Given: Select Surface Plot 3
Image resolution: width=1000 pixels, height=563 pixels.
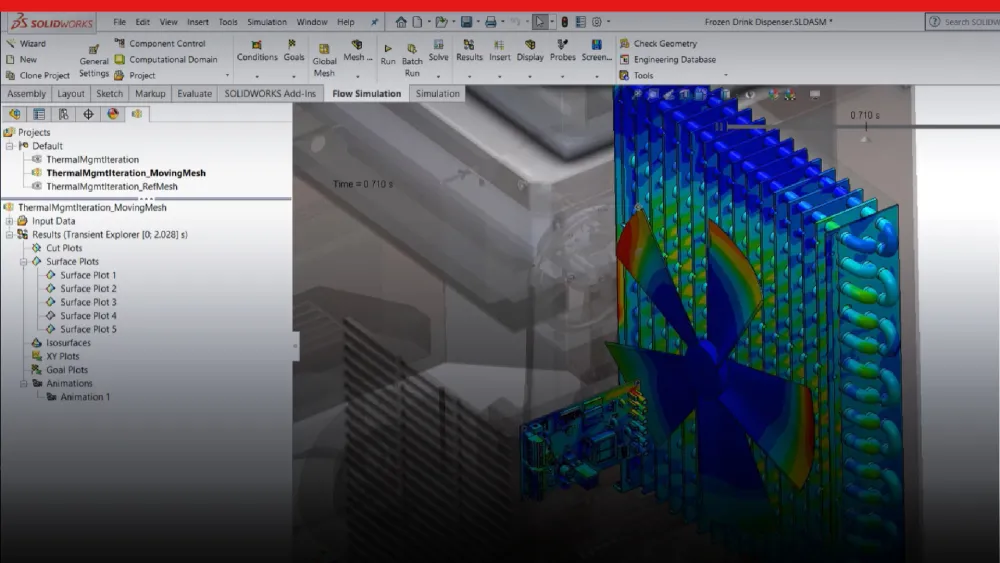Looking at the screenshot, I should click(x=88, y=302).
